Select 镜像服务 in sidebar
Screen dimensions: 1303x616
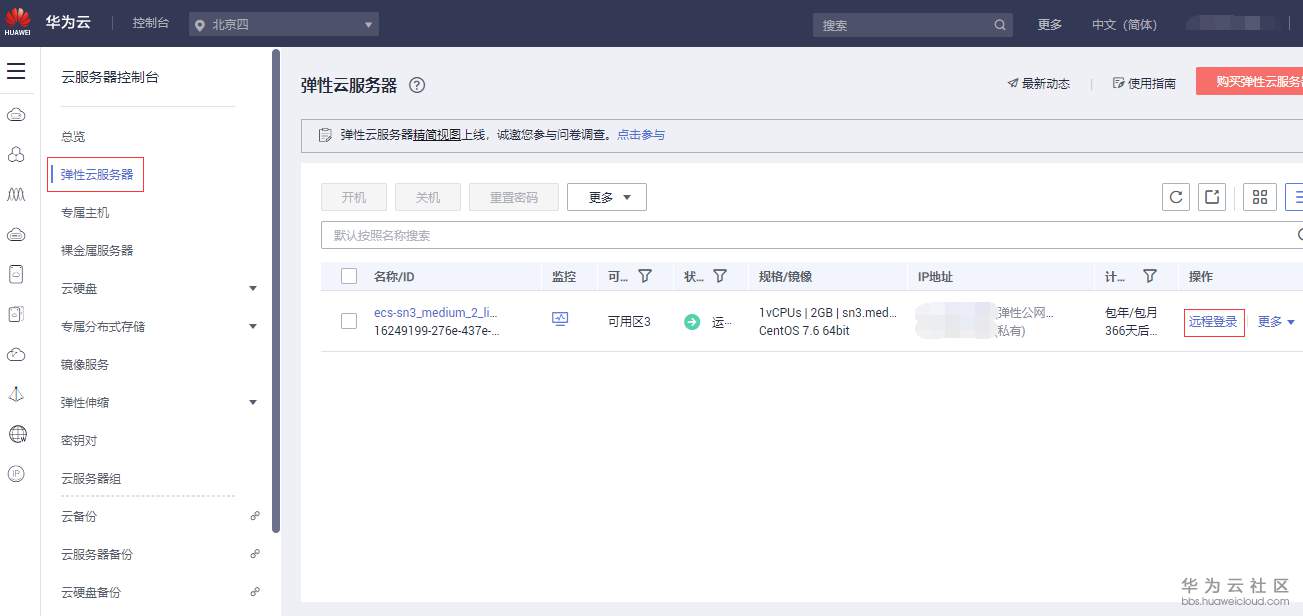click(x=85, y=365)
